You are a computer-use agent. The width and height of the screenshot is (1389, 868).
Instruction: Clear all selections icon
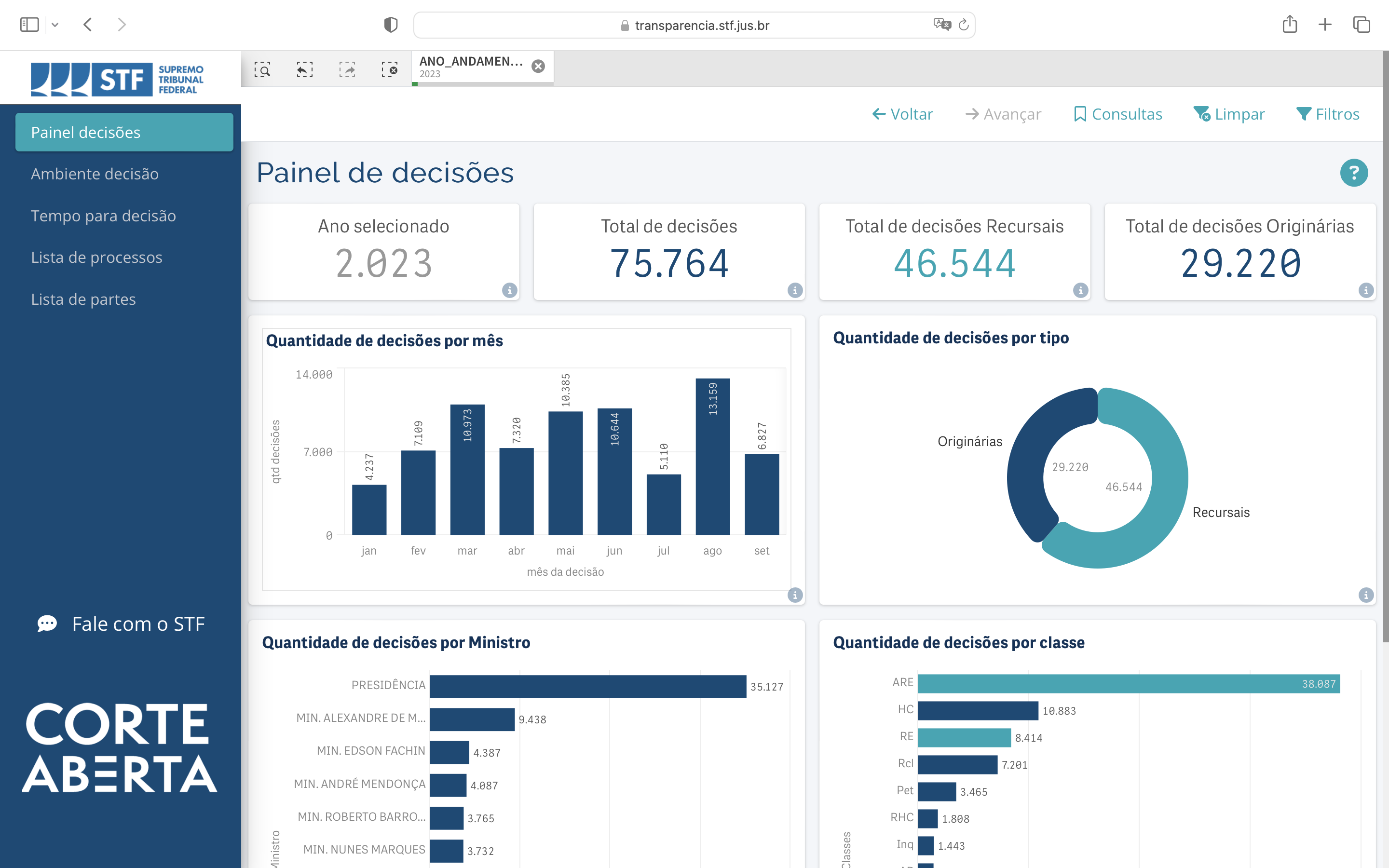pos(390,69)
